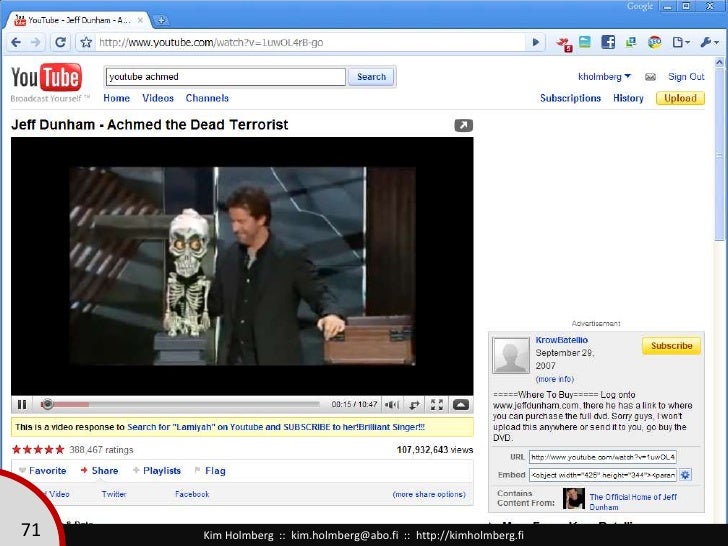Click the browser back arrow

click(16, 43)
